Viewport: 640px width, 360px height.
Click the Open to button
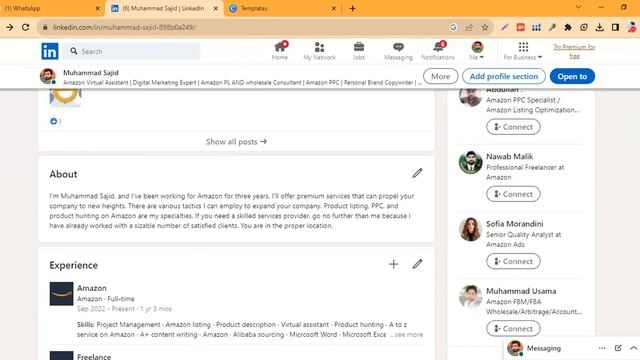(x=572, y=76)
